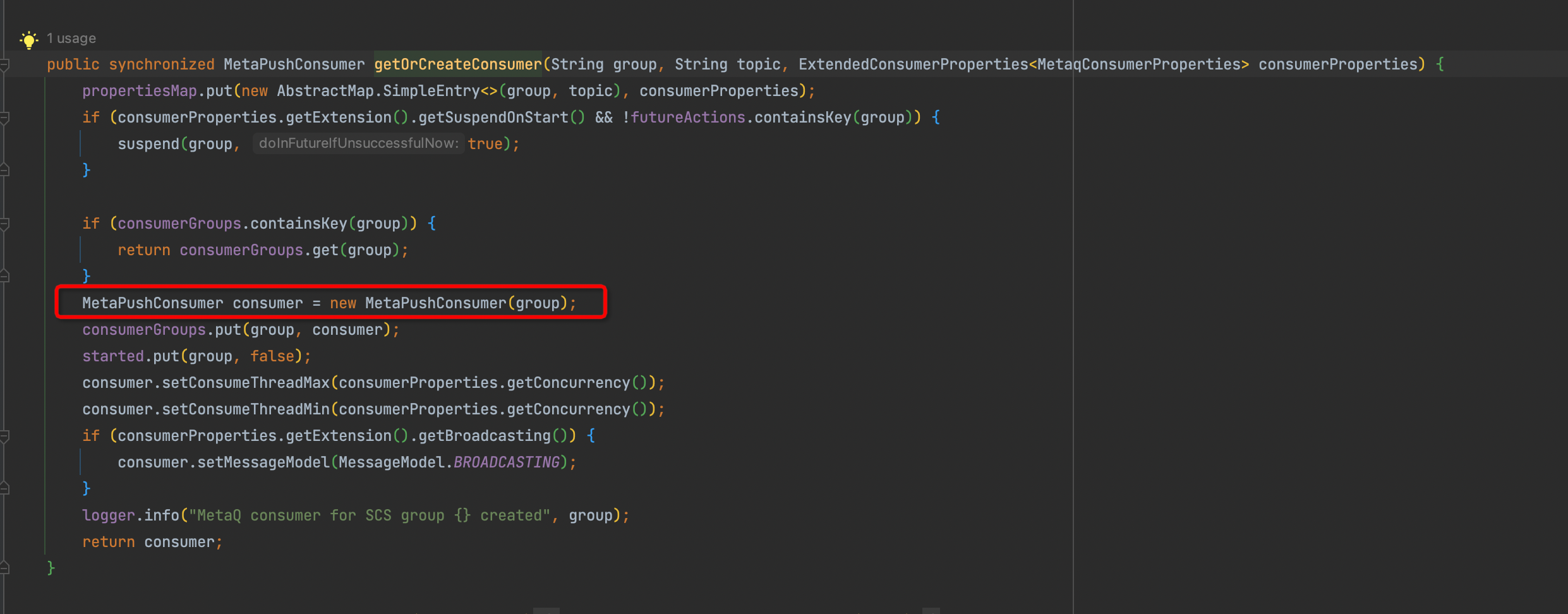Viewport: 1568px width, 614px height.
Task: Click the doInFutureIfUnsuccessfulNow parameter hint
Action: tap(358, 143)
